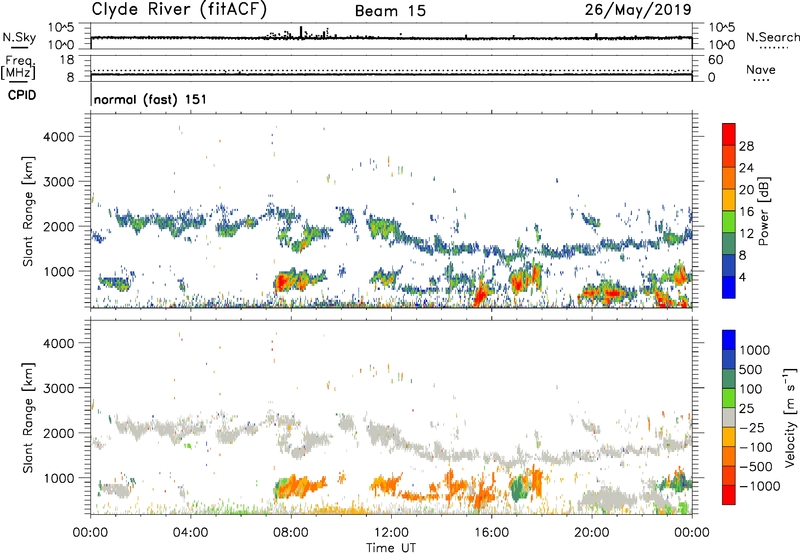Click the '28' power colorbar label

click(746, 146)
